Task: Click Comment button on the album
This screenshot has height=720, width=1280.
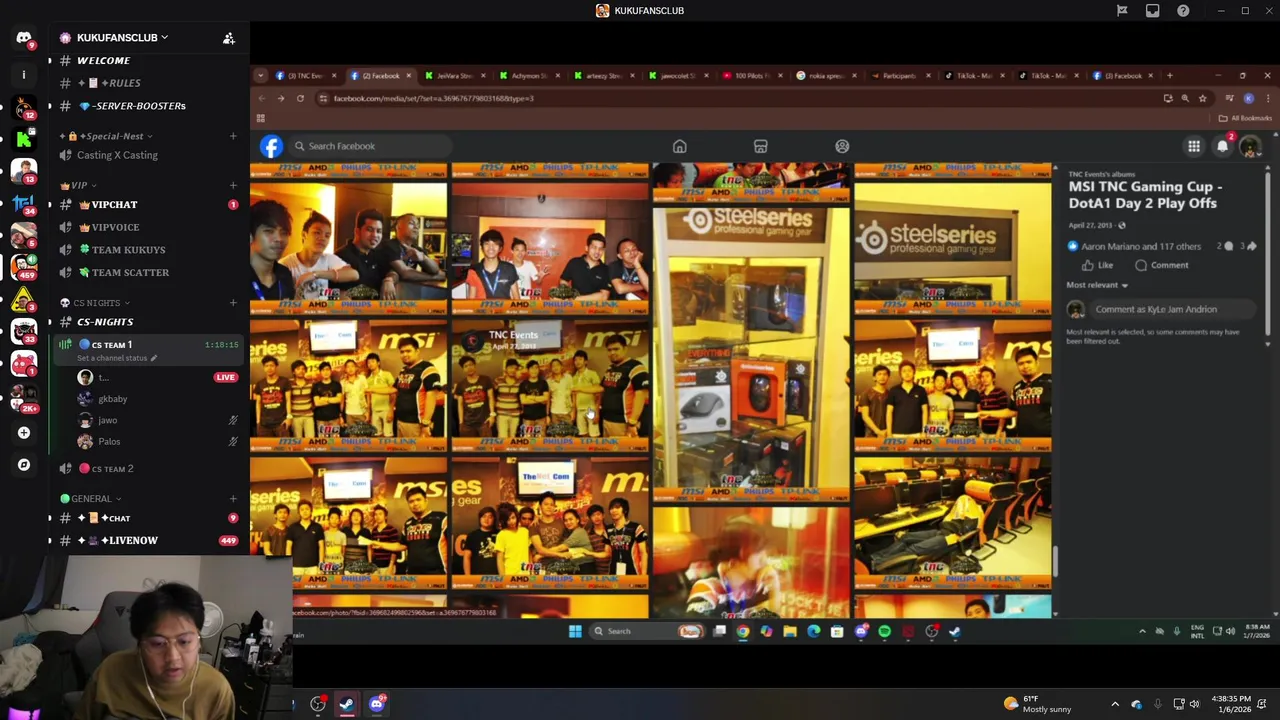Action: coord(1162,265)
